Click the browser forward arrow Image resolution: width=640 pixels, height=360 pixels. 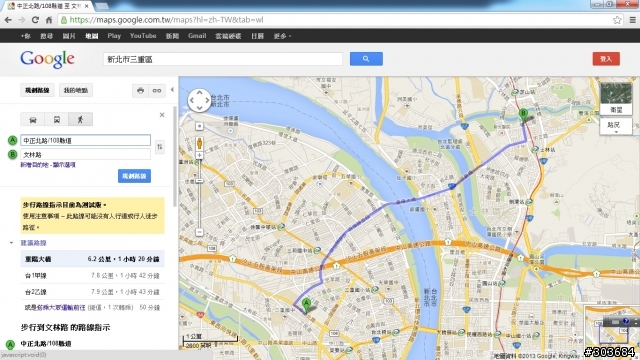[22, 20]
